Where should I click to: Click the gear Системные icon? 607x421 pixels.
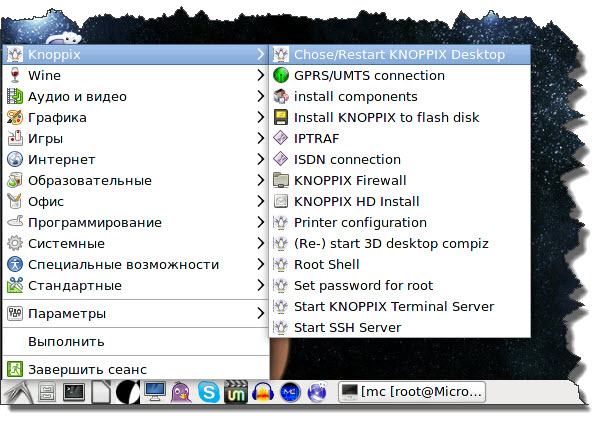(x=15, y=243)
